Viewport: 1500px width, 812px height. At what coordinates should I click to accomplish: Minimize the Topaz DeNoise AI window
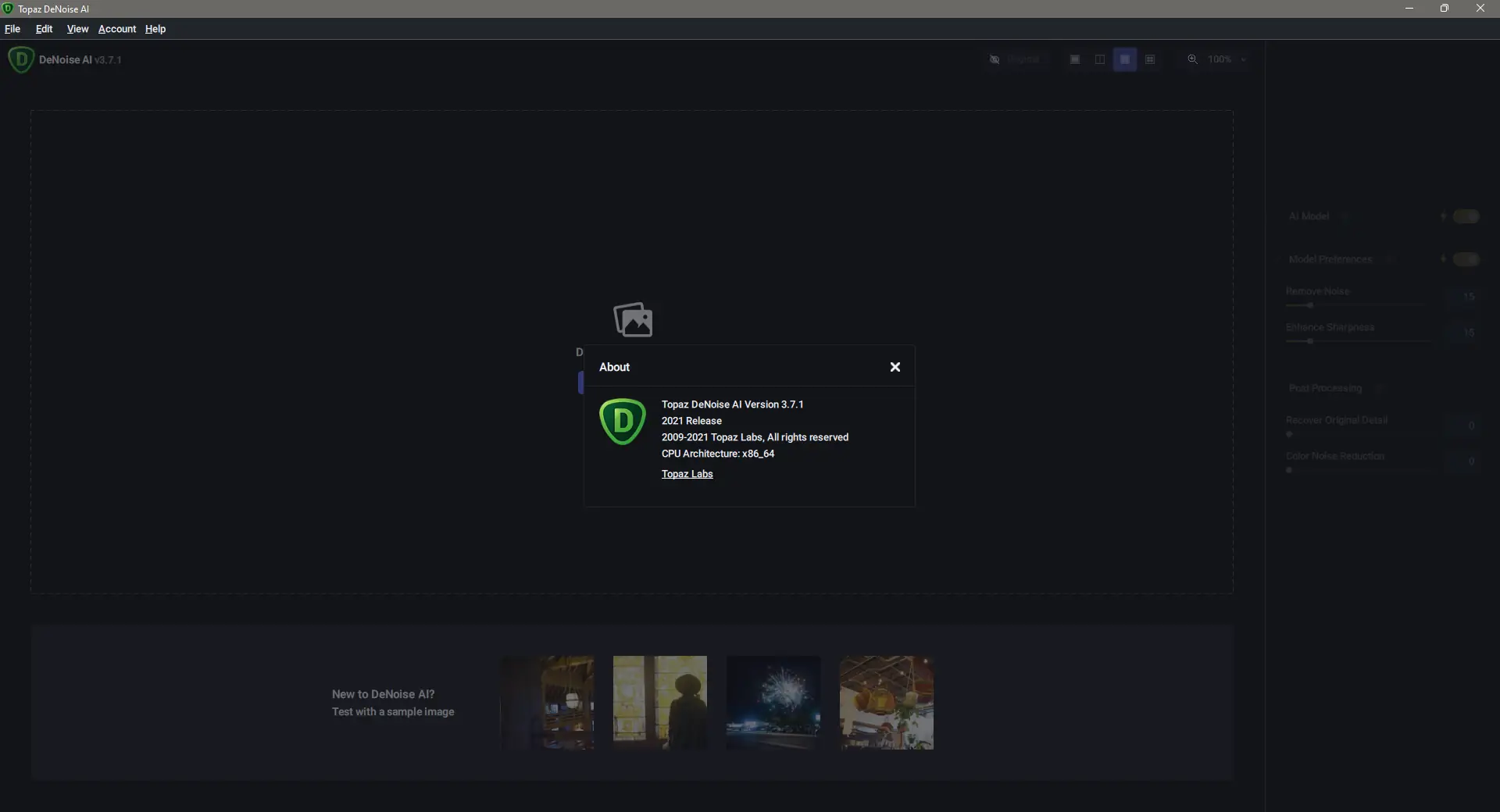[1409, 9]
